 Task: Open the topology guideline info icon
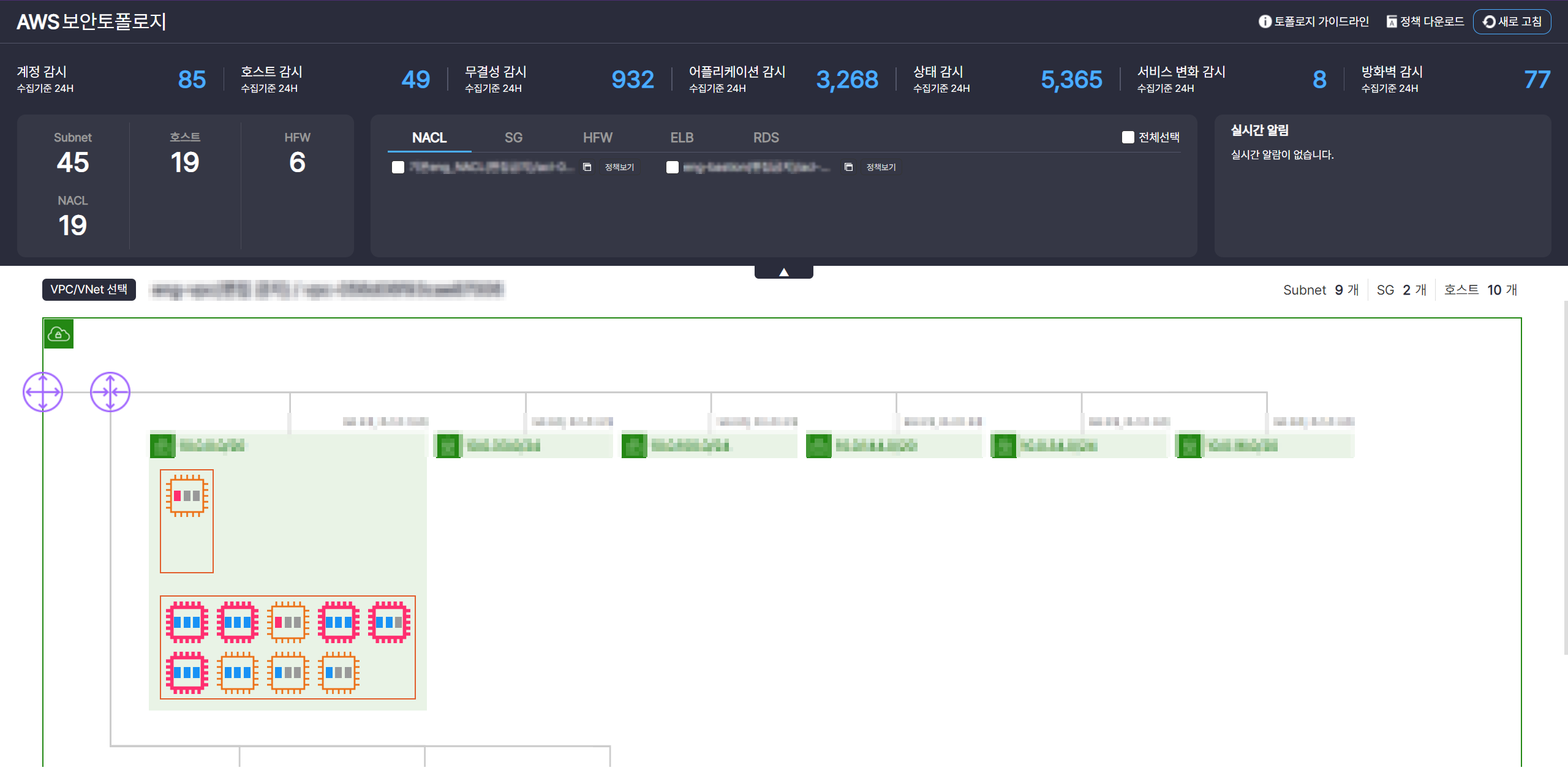coord(1265,21)
